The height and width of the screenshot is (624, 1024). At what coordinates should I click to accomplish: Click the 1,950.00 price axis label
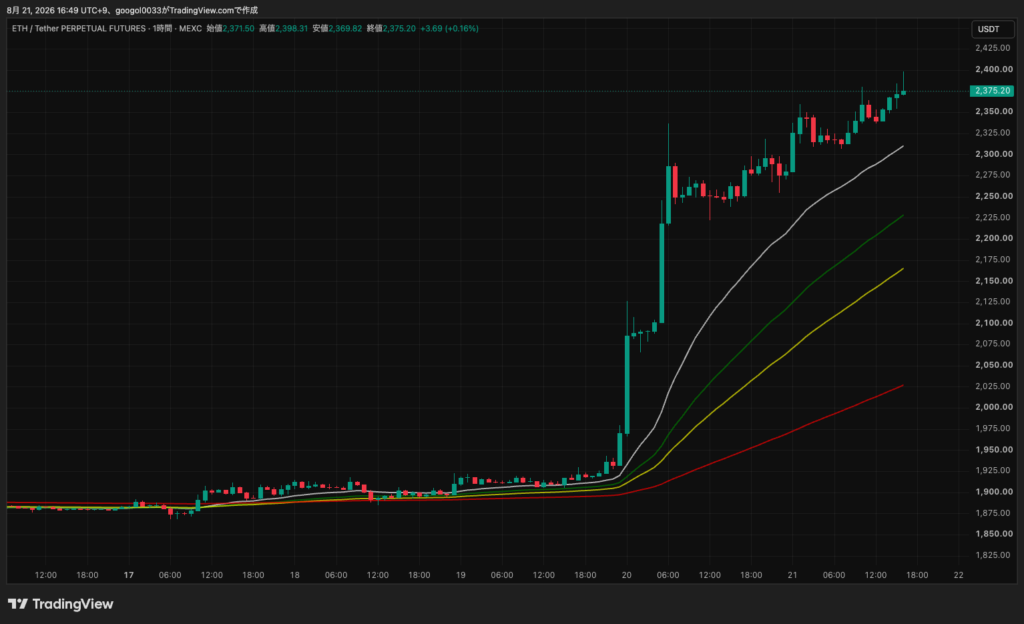pos(994,449)
